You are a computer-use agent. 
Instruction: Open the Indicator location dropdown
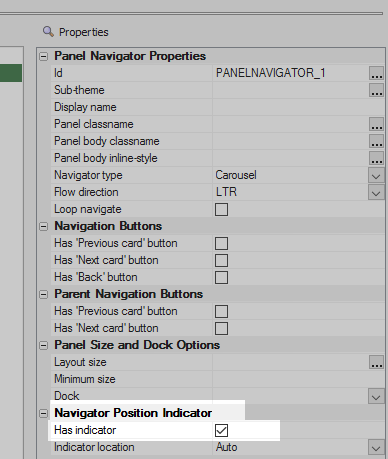(376, 447)
